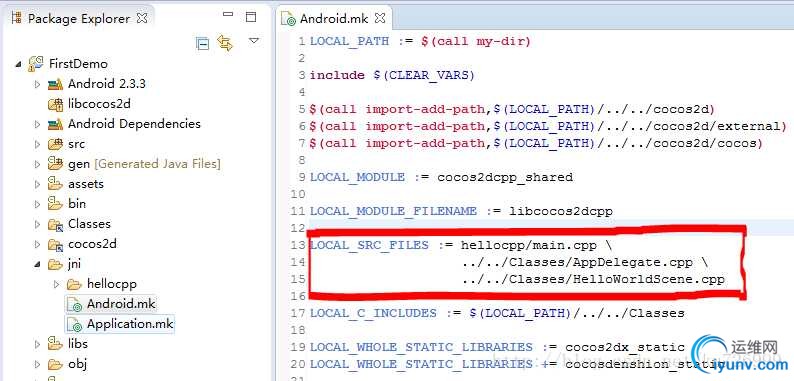Click LOCAL_PATH on line 1
The width and height of the screenshot is (794, 381).
(349, 41)
